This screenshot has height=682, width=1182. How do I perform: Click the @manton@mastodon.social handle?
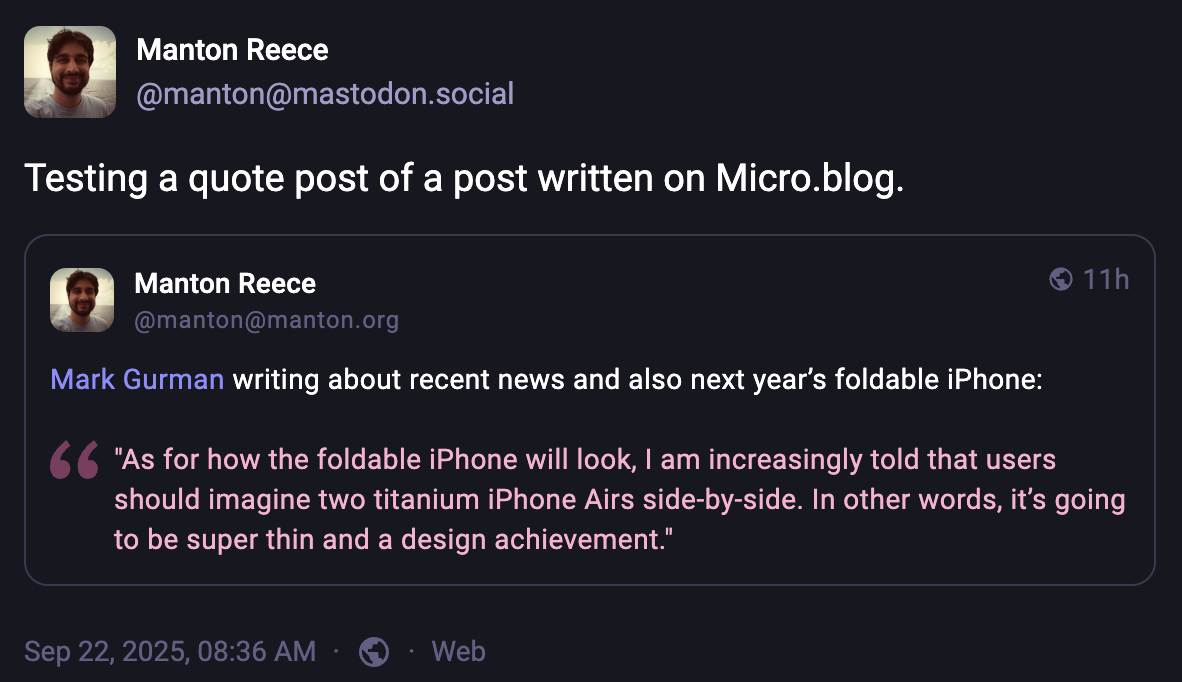tap(324, 94)
